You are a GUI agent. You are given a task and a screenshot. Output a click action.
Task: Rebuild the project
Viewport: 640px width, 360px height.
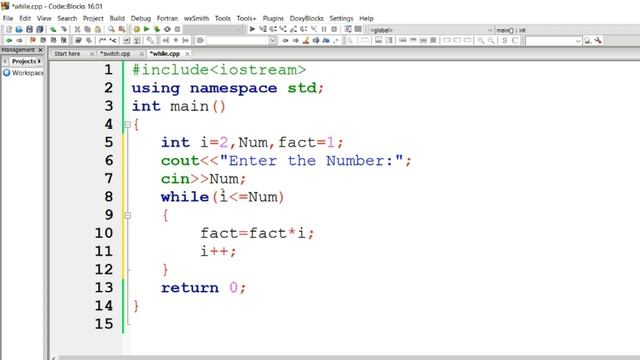pos(167,29)
